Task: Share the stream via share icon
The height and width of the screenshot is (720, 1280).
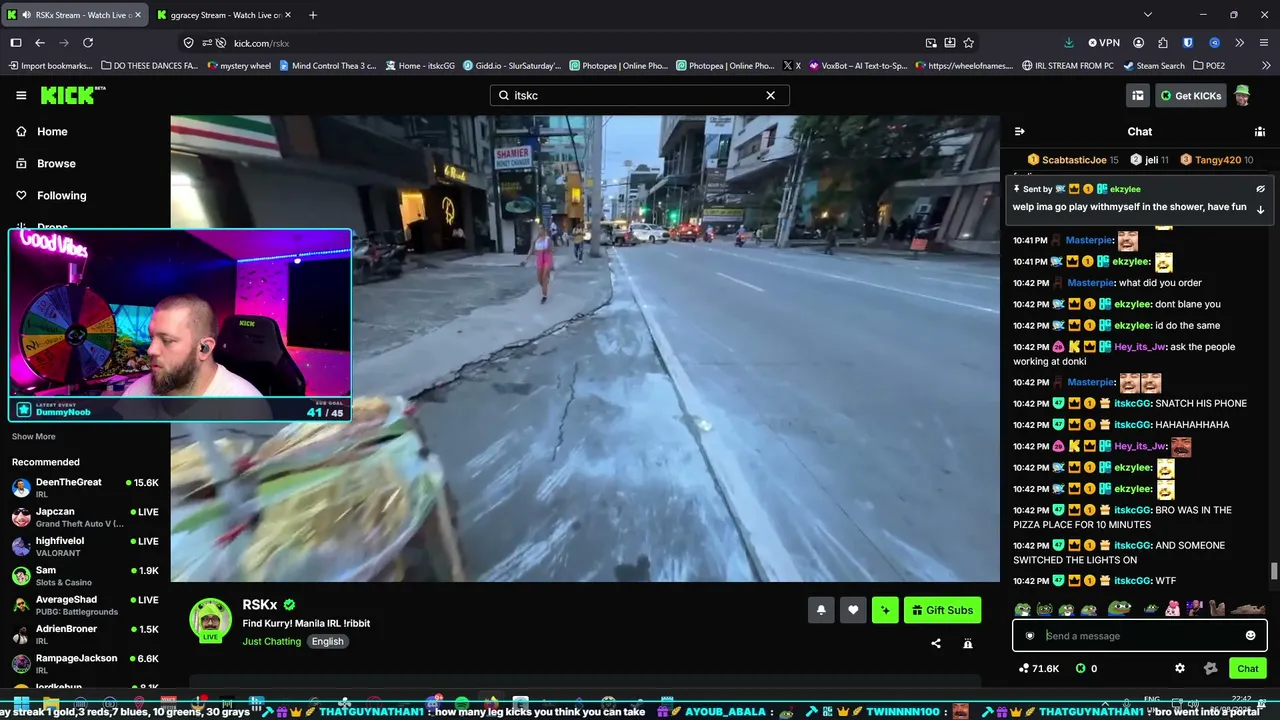Action: (936, 644)
